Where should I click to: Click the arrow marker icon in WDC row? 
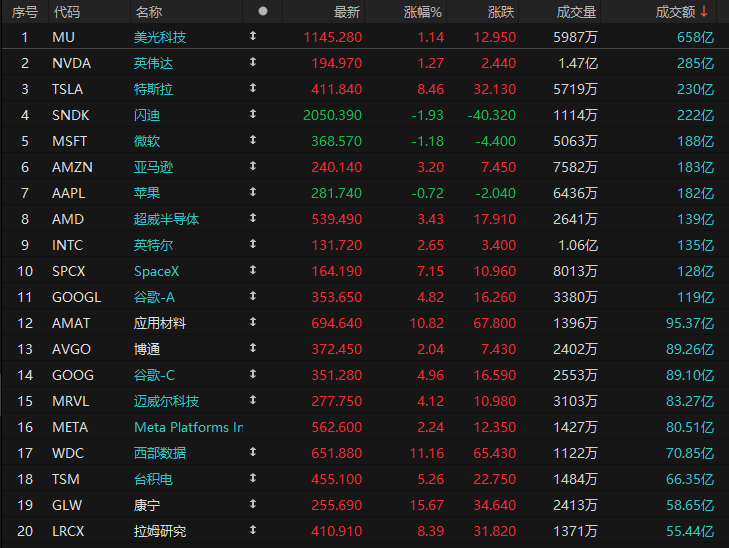253,452
